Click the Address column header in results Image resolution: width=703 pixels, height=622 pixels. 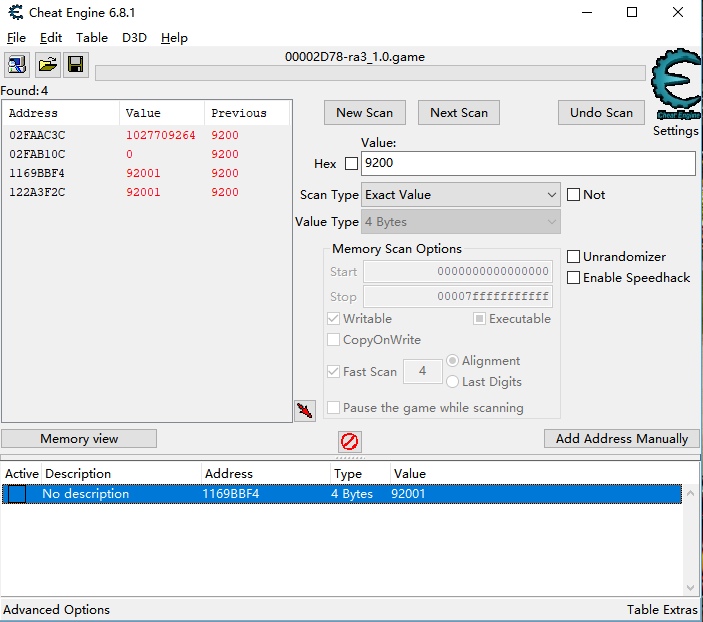pos(61,113)
